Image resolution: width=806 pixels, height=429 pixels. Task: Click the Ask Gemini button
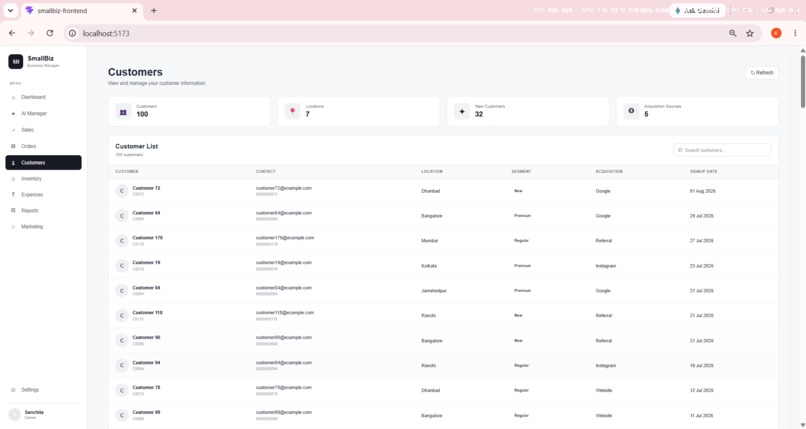(x=697, y=10)
